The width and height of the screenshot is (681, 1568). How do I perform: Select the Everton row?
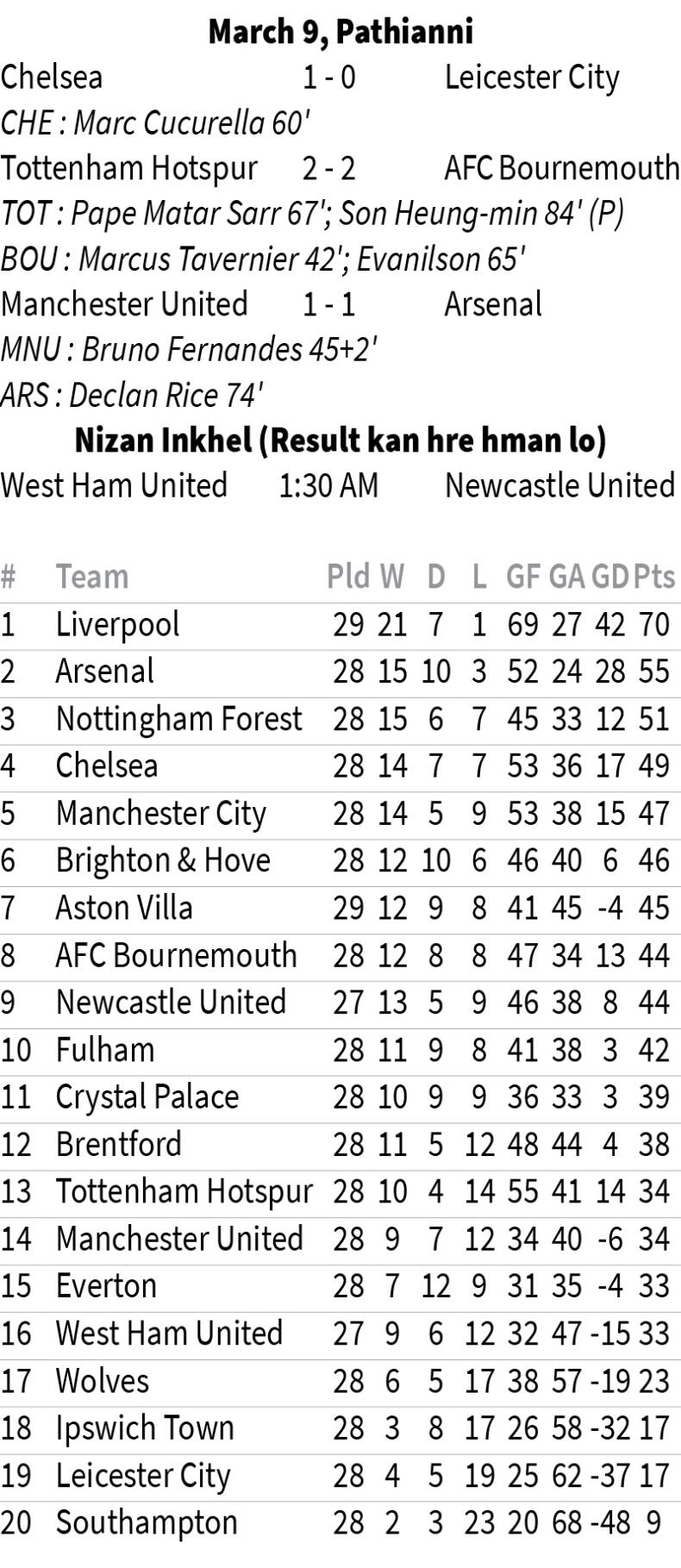pyautogui.click(x=340, y=1286)
